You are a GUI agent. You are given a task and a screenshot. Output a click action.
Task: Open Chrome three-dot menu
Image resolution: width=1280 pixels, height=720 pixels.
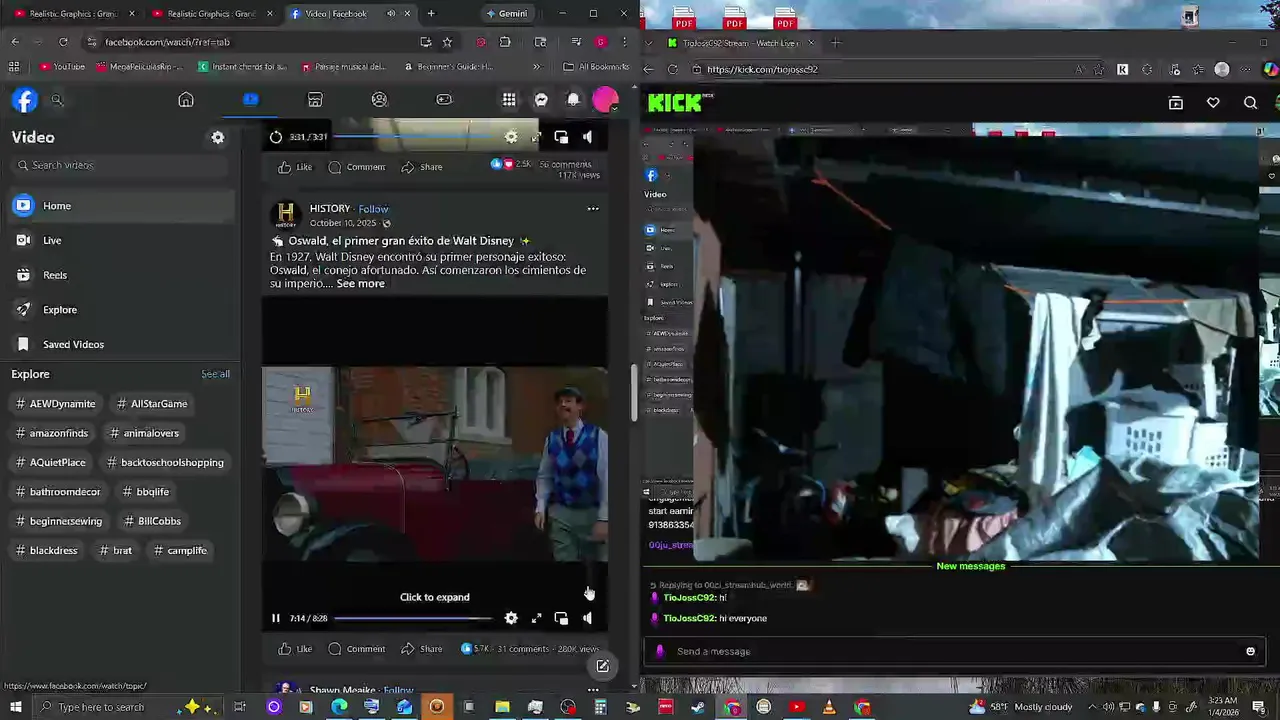click(625, 42)
